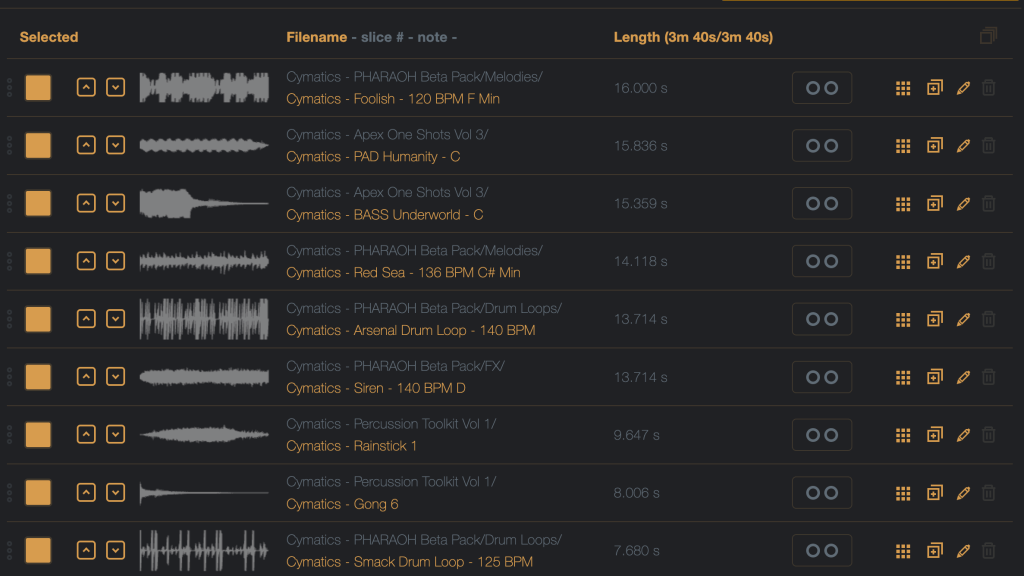Sort list by Filename column header
This screenshot has width=1024, height=576.
point(317,37)
